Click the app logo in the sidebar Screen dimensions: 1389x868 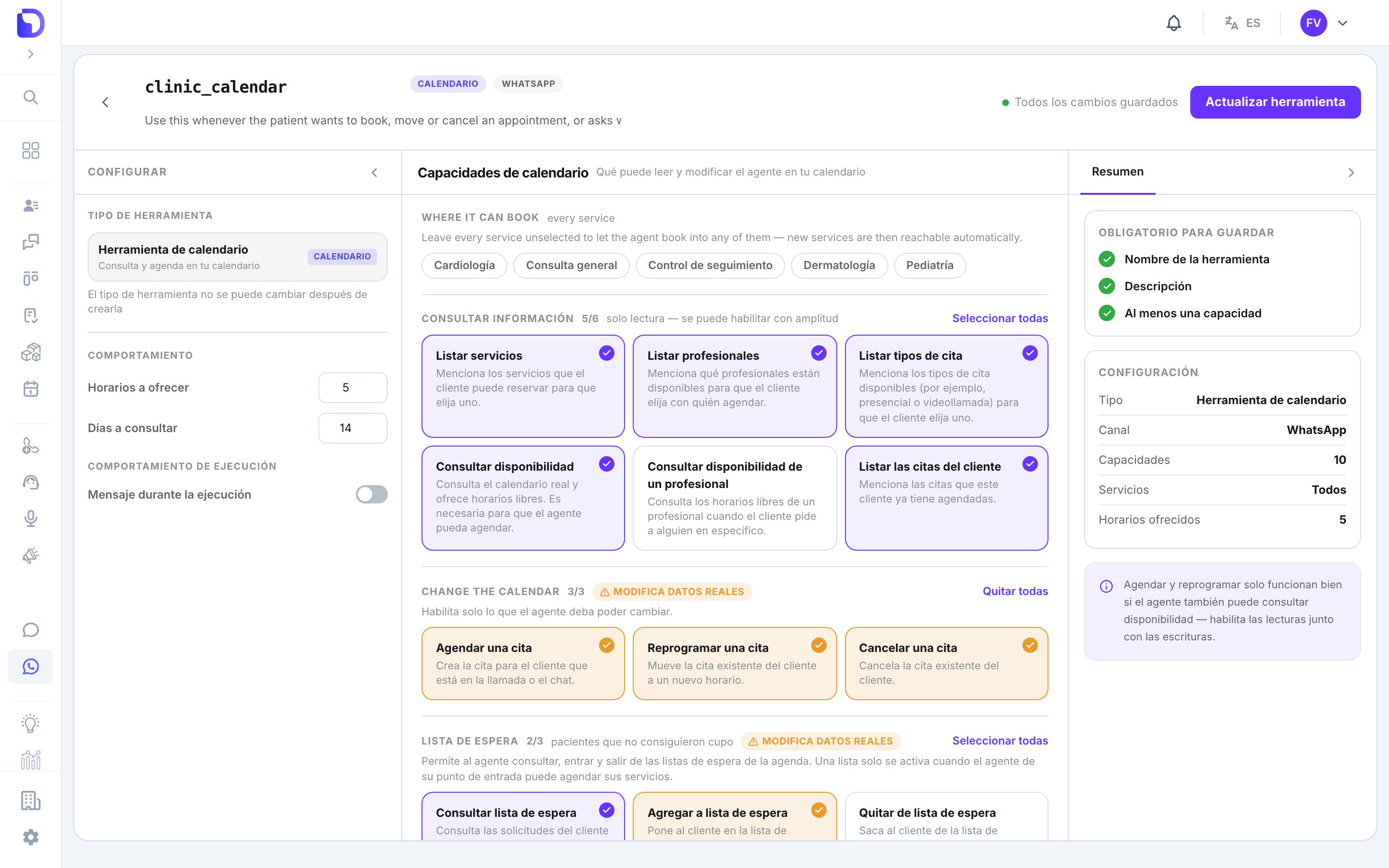[x=30, y=23]
